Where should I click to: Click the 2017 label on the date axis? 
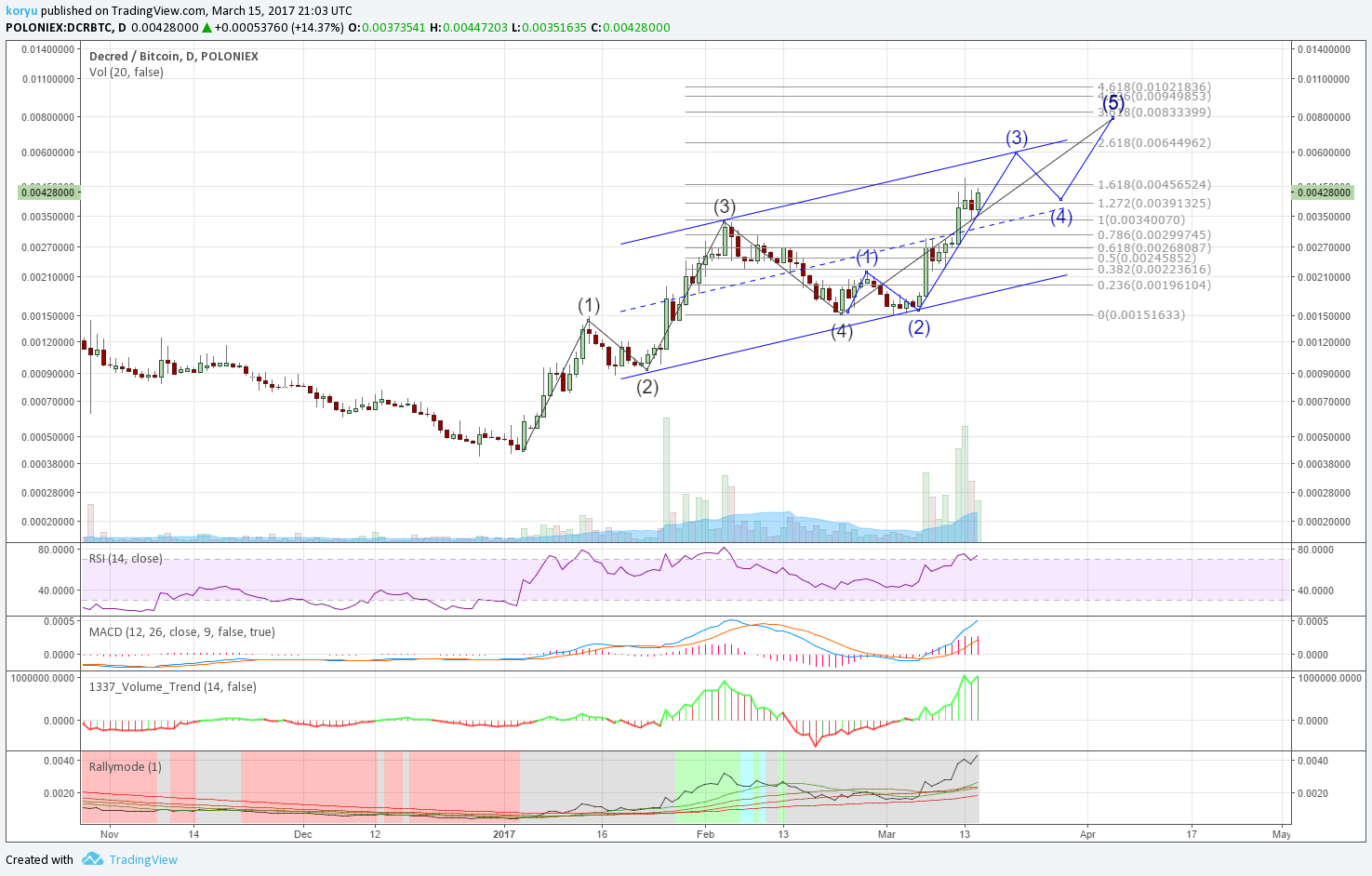[x=504, y=834]
